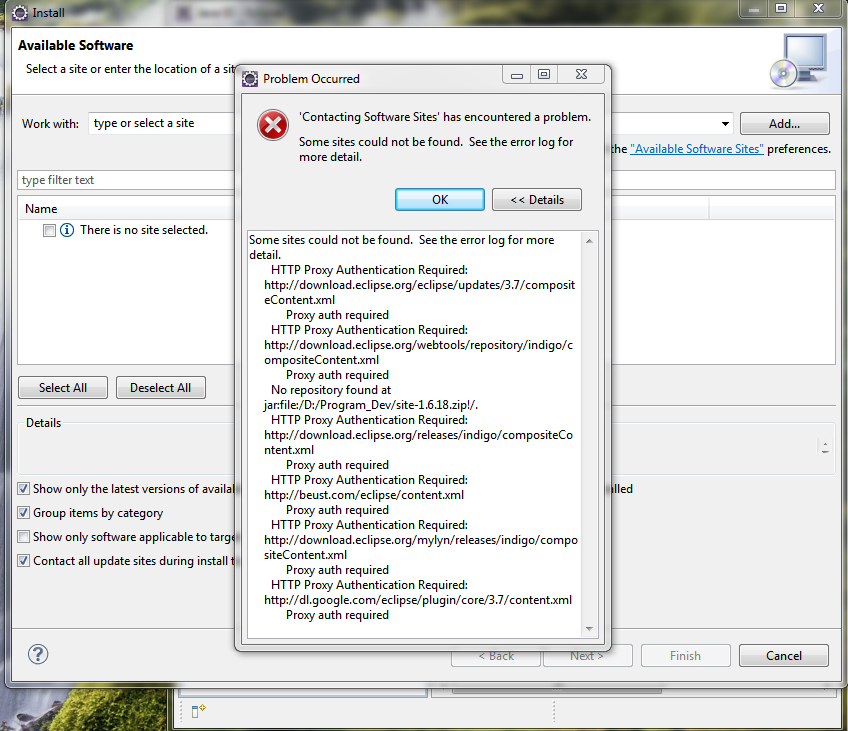Viewport: 848px width, 731px height.
Task: Click the Name column header
Action: pyautogui.click(x=41, y=209)
